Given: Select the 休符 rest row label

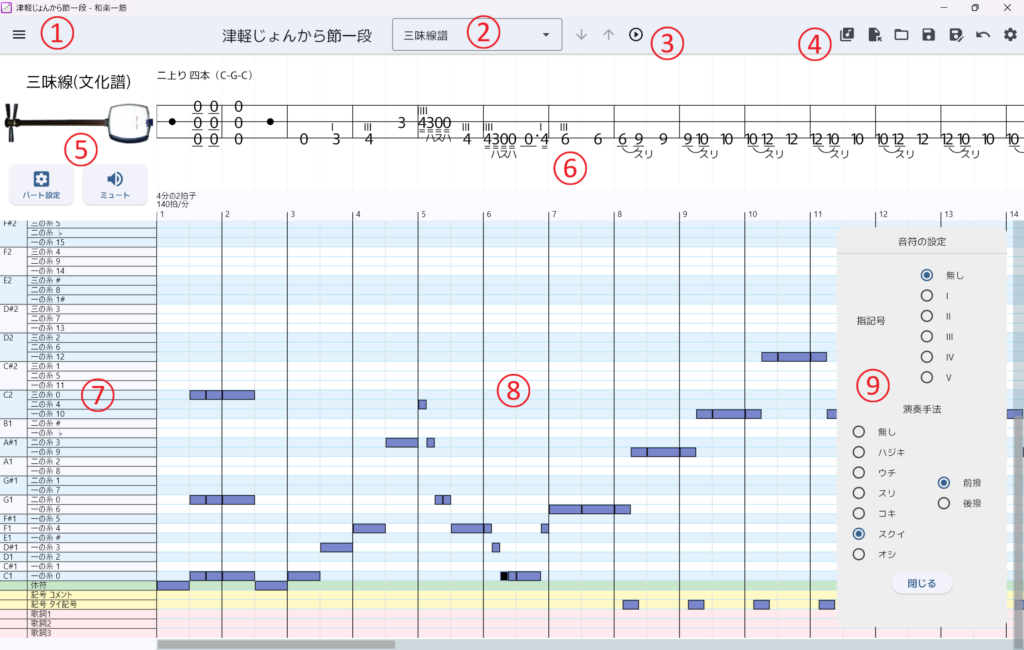Looking at the screenshot, I should pyautogui.click(x=78, y=585).
